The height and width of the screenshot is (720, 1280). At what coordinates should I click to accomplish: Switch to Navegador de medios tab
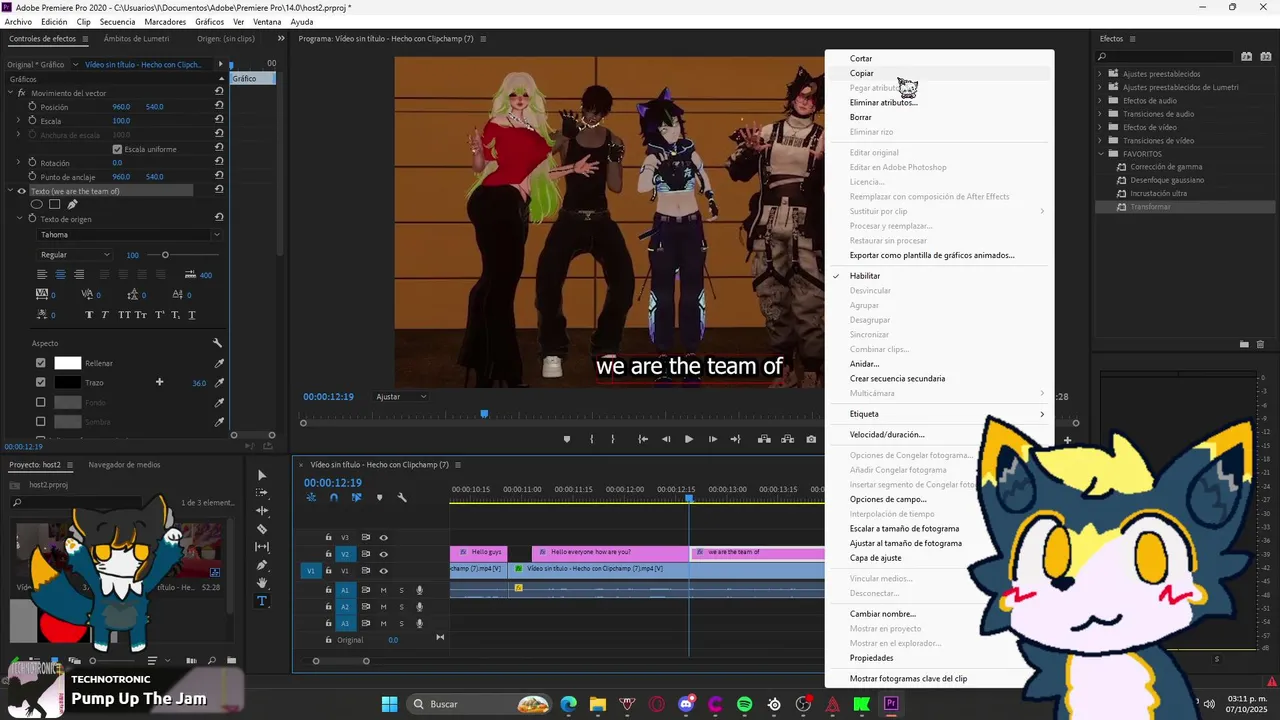(x=124, y=465)
